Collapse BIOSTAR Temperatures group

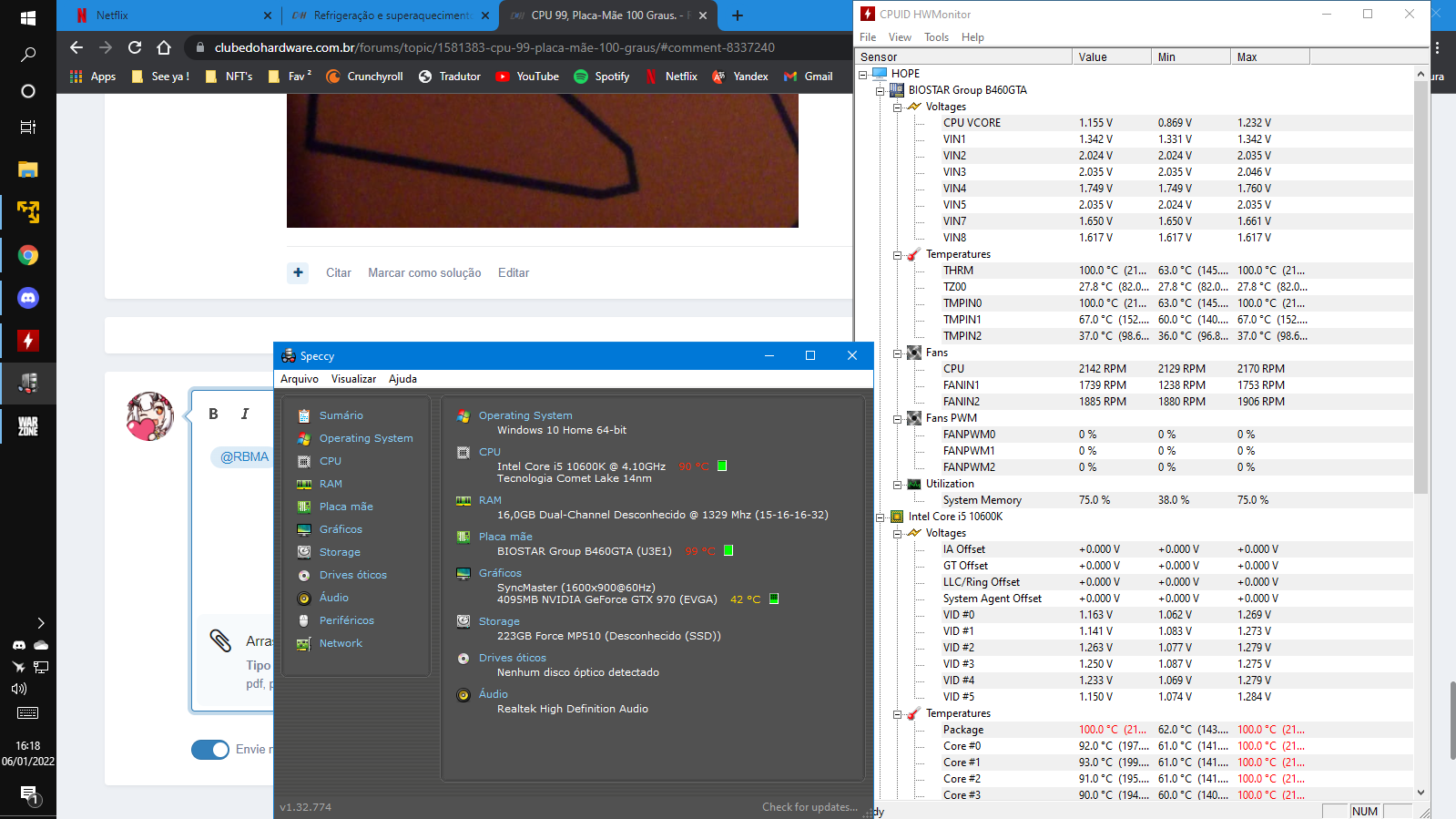tap(897, 254)
